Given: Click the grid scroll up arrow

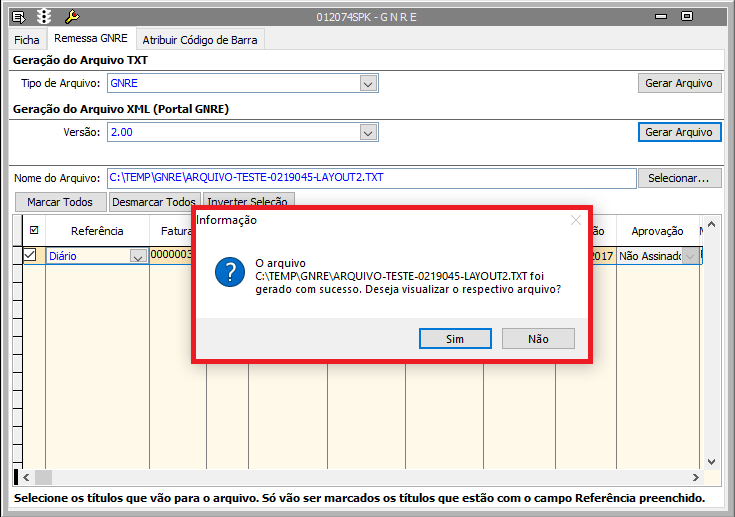Looking at the screenshot, I should pos(711,225).
